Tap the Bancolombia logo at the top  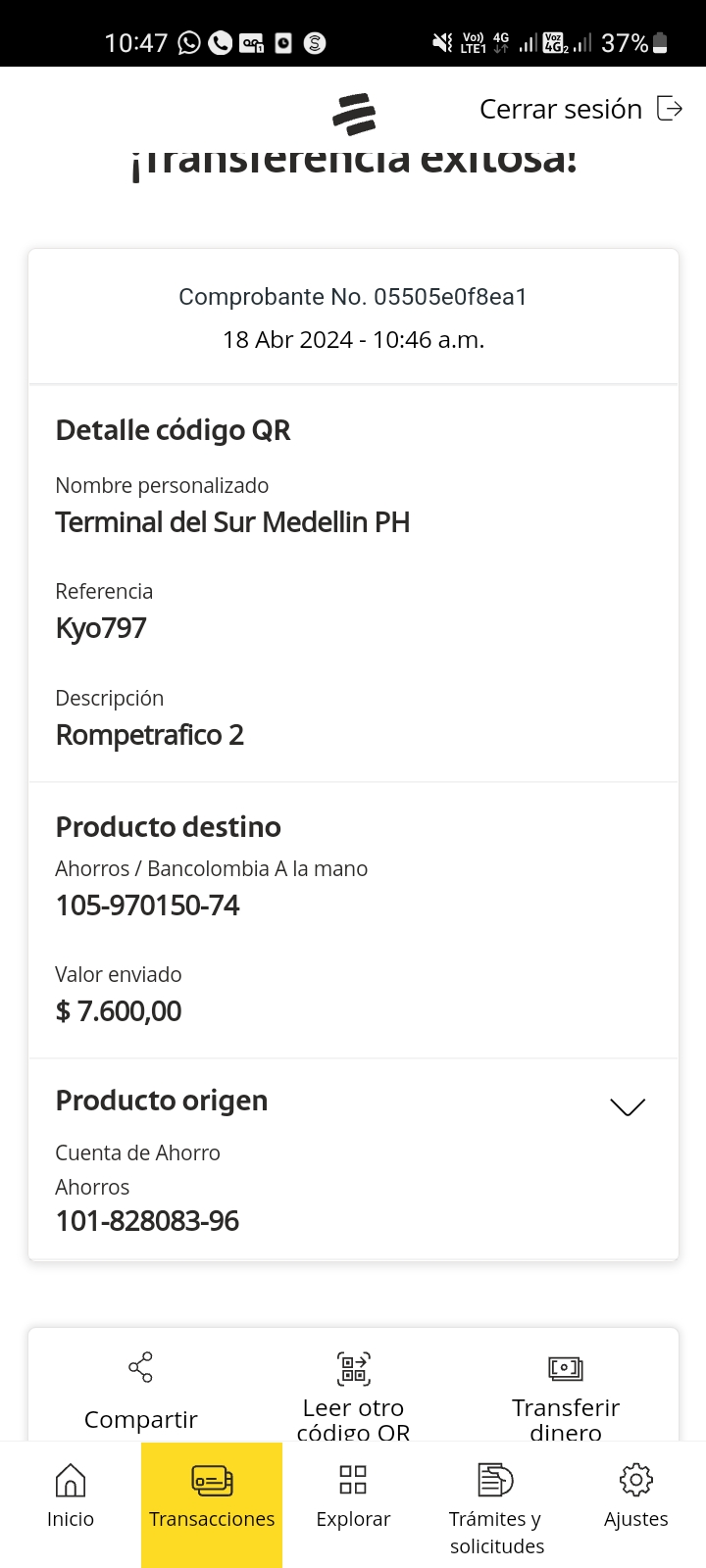(354, 115)
